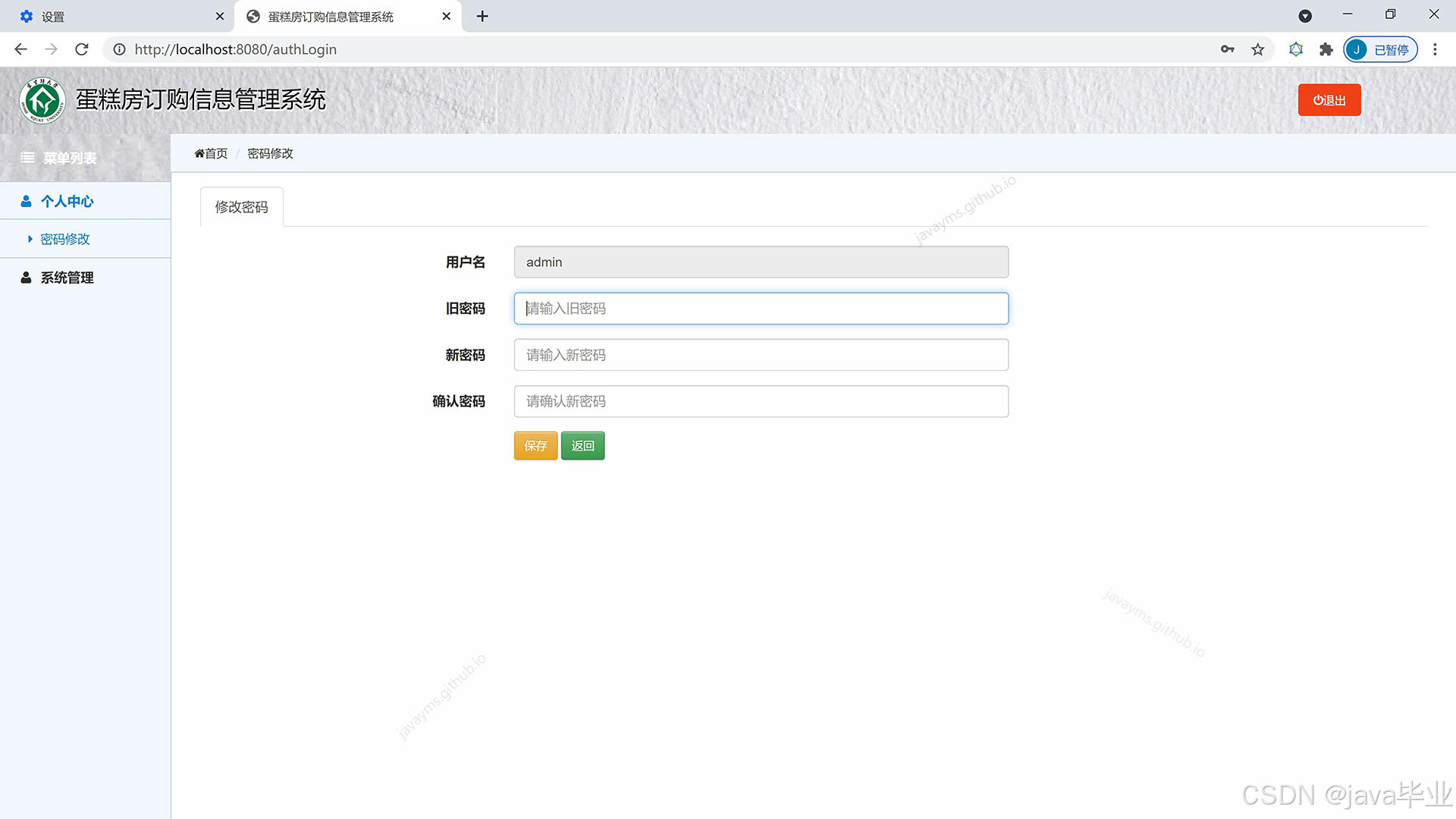Click the saved password key icon
Viewport: 1456px width, 819px height.
1227,49
